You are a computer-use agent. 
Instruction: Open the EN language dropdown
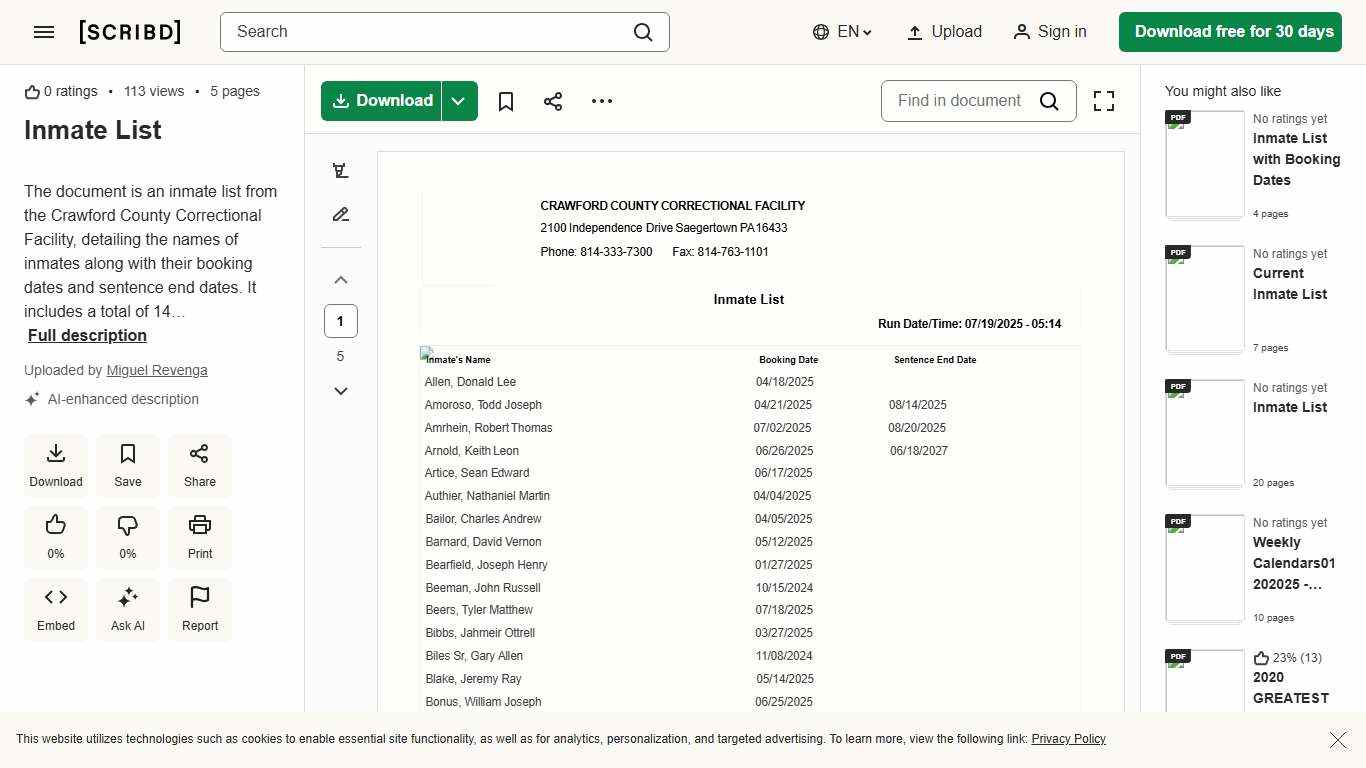pos(841,31)
